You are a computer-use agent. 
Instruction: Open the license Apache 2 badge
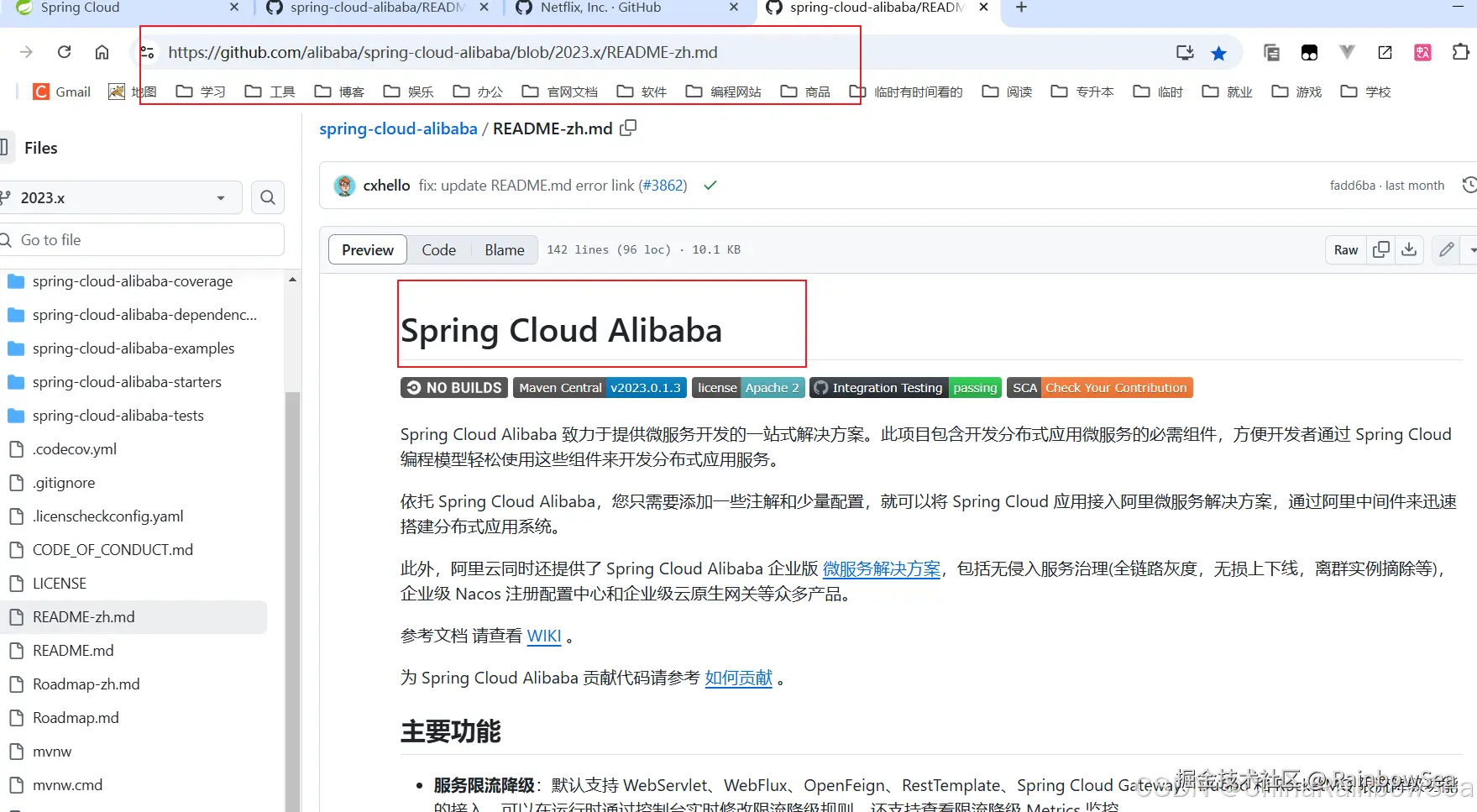[x=748, y=388]
